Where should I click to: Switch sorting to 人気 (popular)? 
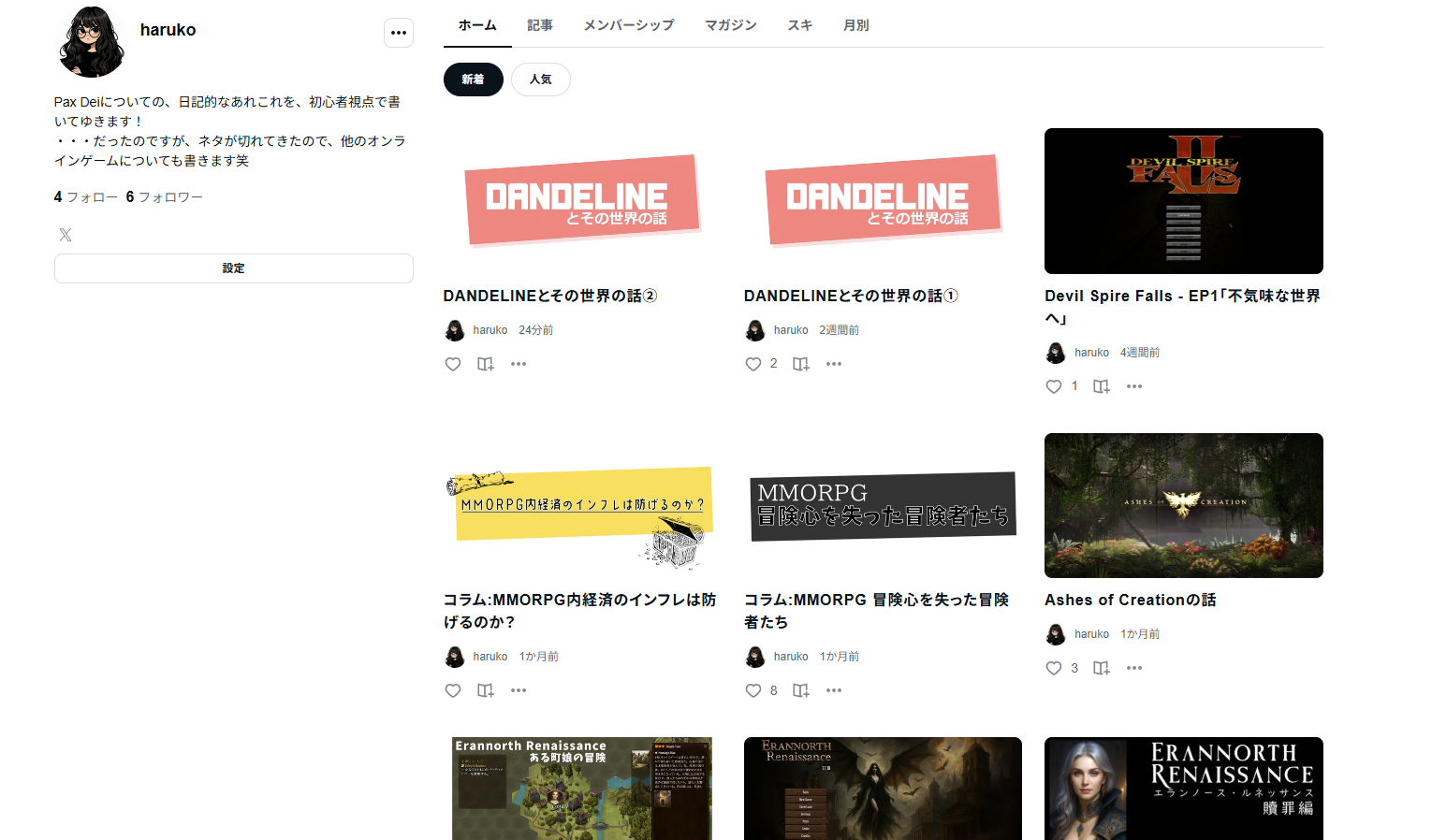[x=540, y=80]
